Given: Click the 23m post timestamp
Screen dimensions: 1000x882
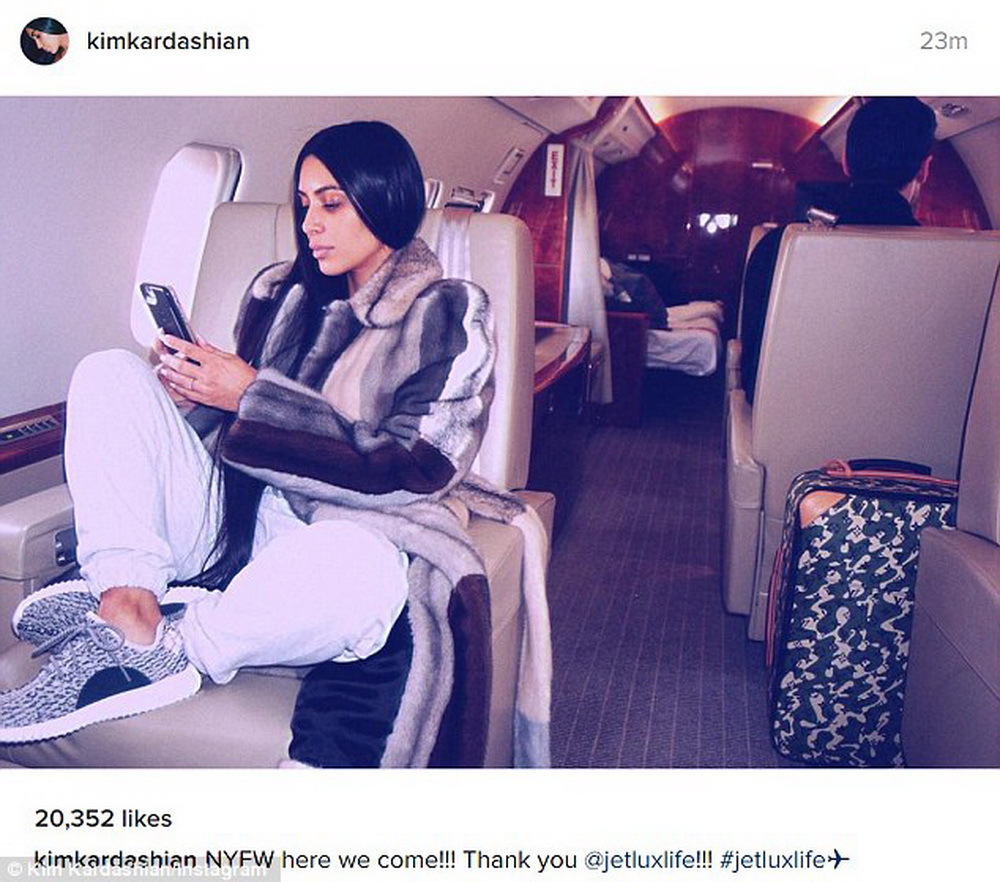Looking at the screenshot, I should (943, 41).
